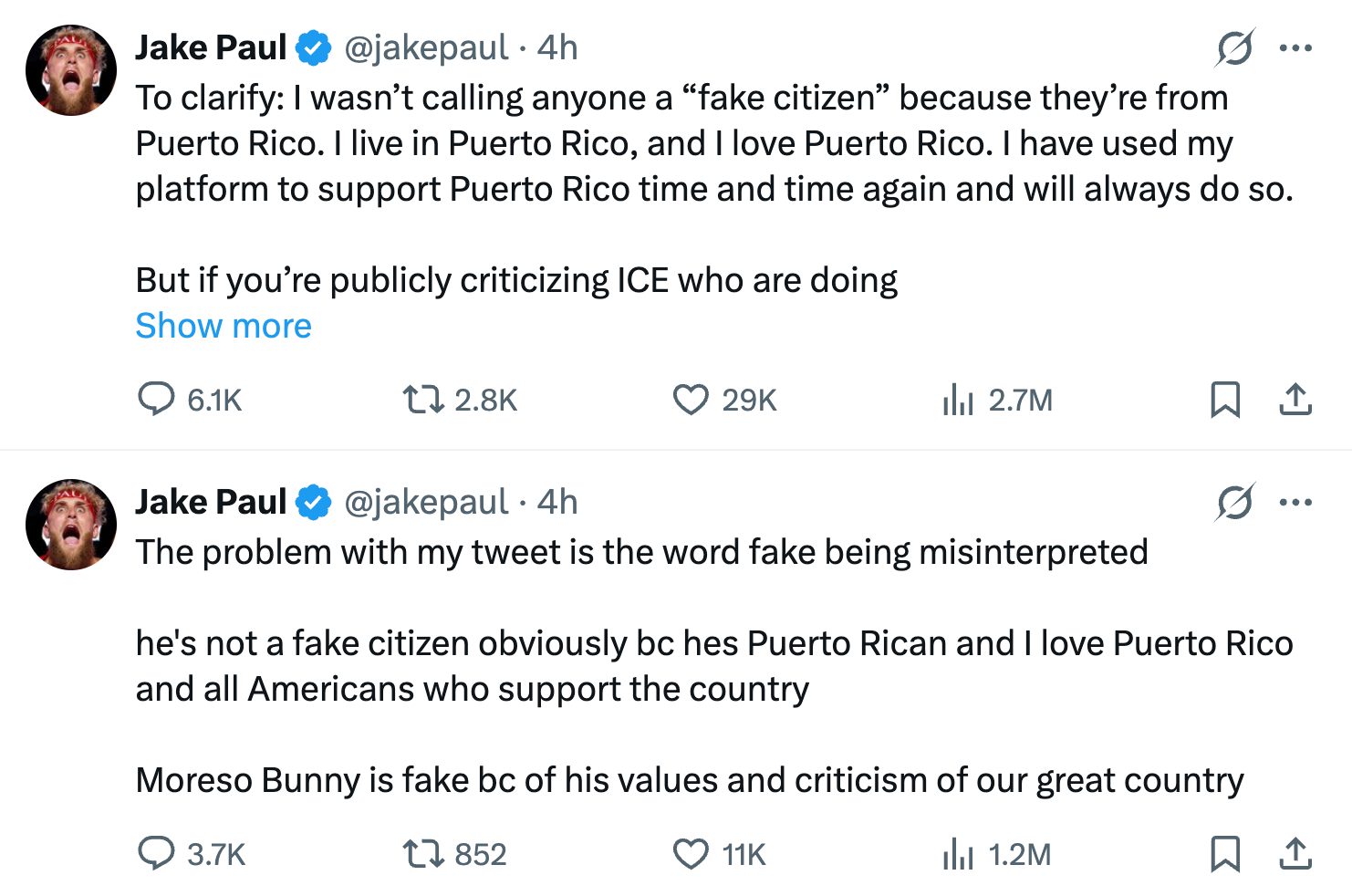Open Grok icon on second tweet
Image resolution: width=1352 pixels, height=896 pixels.
1234,502
